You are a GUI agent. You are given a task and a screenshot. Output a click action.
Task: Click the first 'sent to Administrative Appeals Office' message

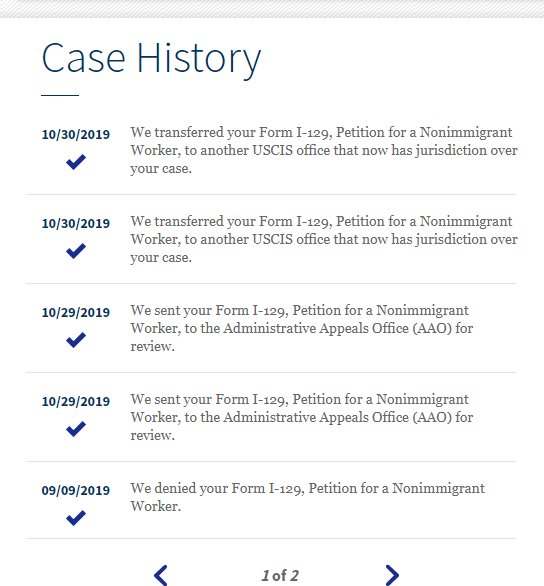tap(302, 328)
